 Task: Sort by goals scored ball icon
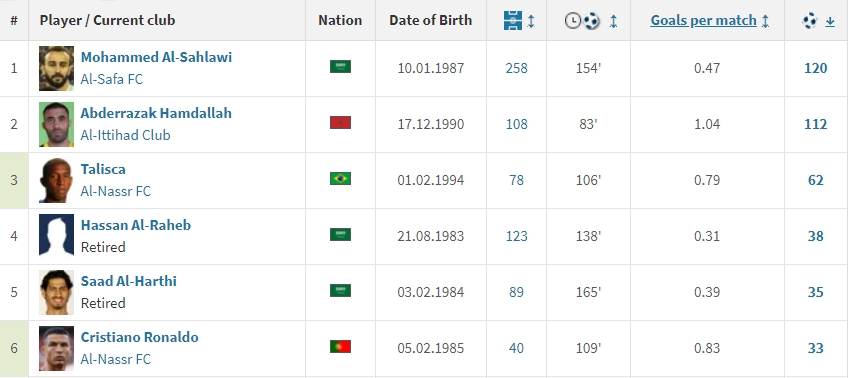pyautogui.click(x=810, y=21)
